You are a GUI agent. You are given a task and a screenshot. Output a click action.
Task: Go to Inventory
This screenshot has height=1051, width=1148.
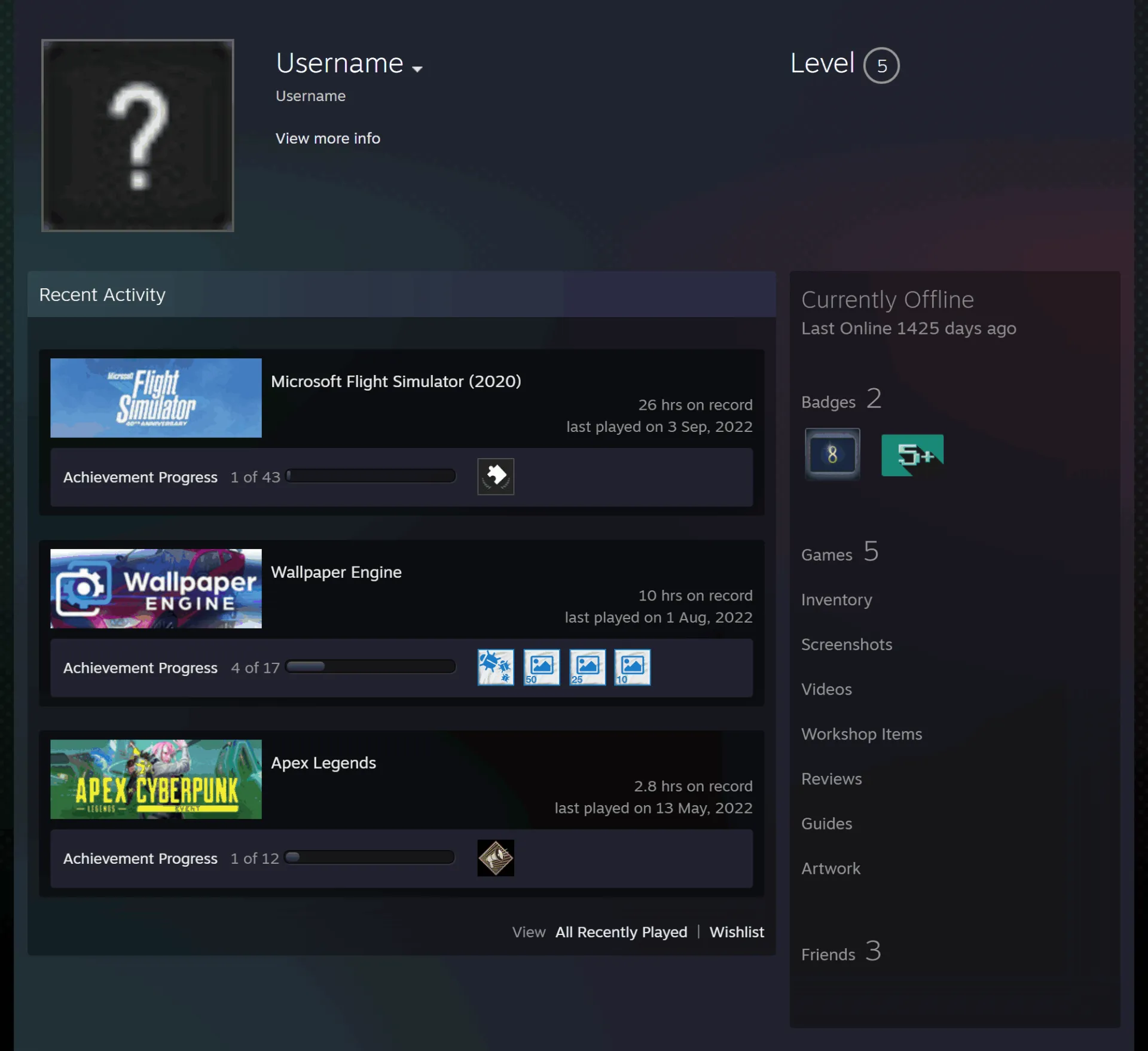coord(836,599)
